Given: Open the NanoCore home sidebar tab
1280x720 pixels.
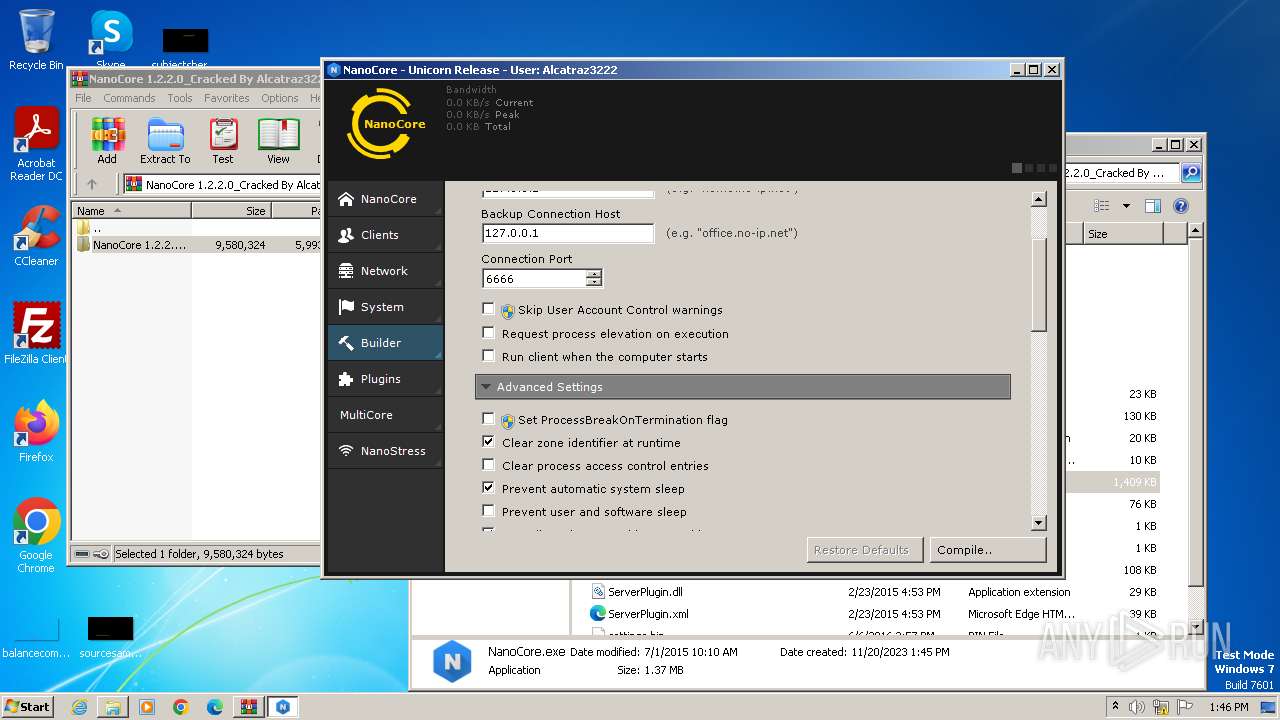Looking at the screenshot, I should [385, 199].
